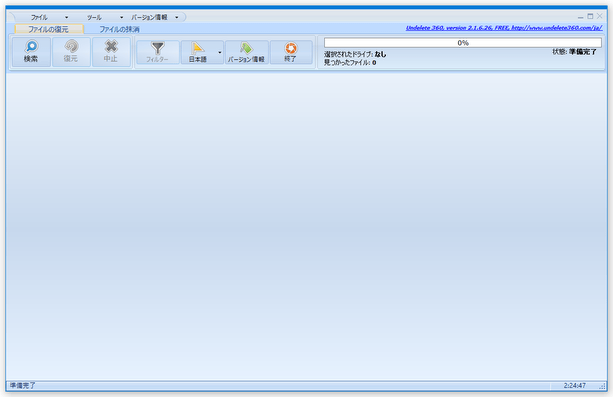Maximize the Undelete 360 window
This screenshot has height=397, width=613.
[x=590, y=16]
